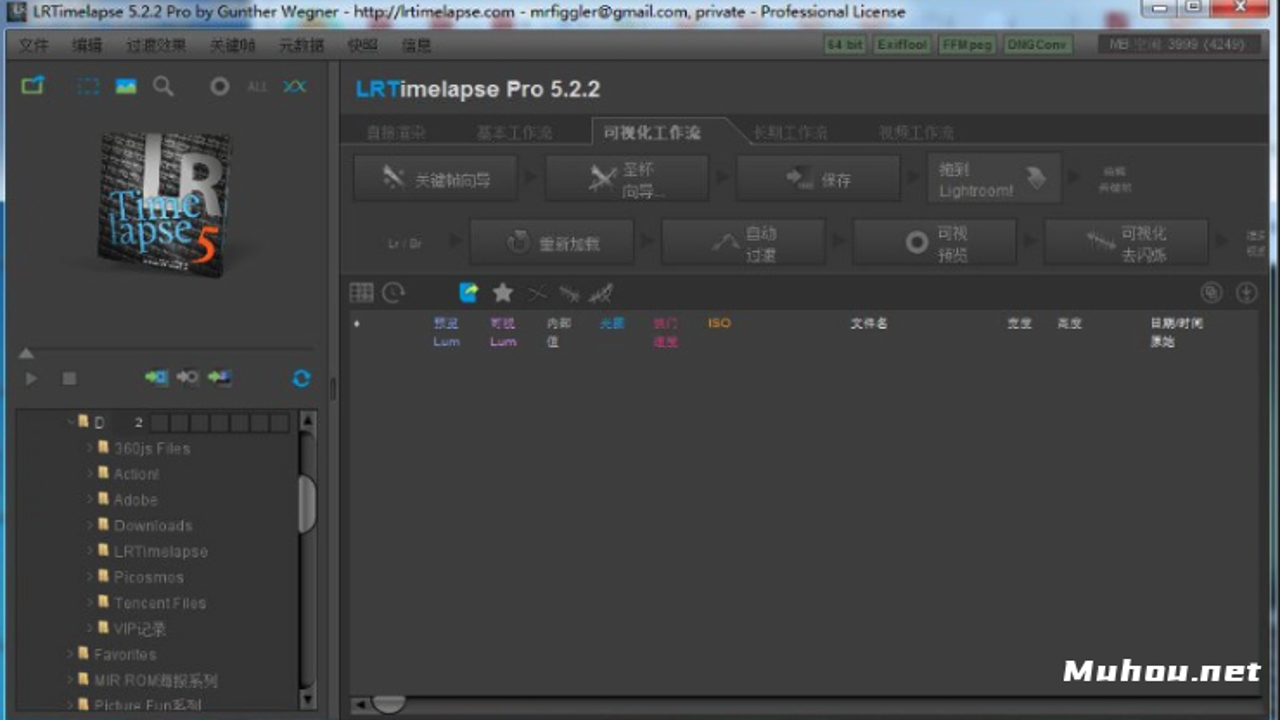Click the folder tree scroll-up arrow
1280x720 pixels.
(x=307, y=421)
